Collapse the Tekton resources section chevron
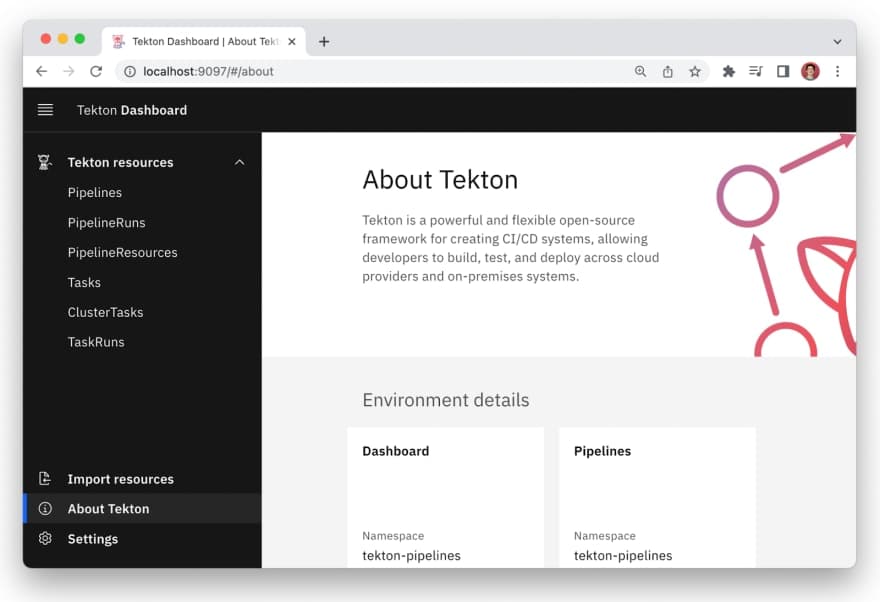880x602 pixels. coord(240,162)
